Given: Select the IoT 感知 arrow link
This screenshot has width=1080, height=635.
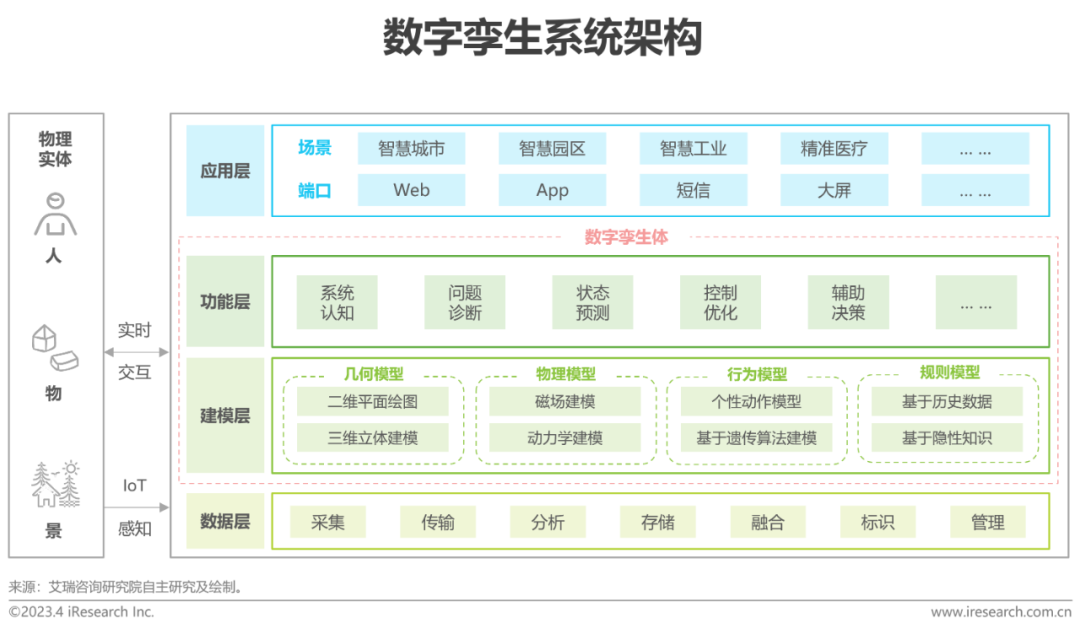Looking at the screenshot, I should tap(134, 508).
